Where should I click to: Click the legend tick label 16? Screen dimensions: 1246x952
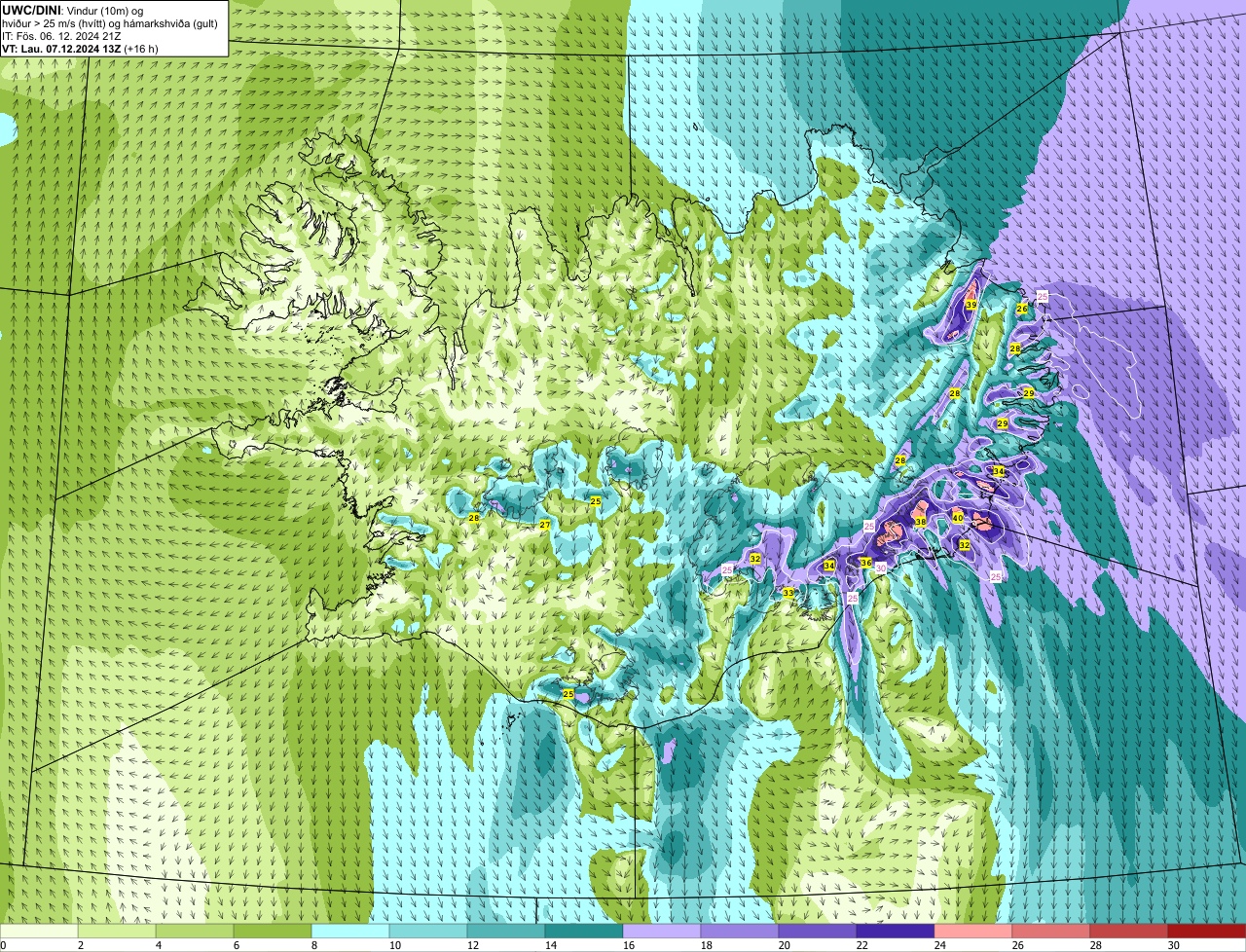[629, 945]
